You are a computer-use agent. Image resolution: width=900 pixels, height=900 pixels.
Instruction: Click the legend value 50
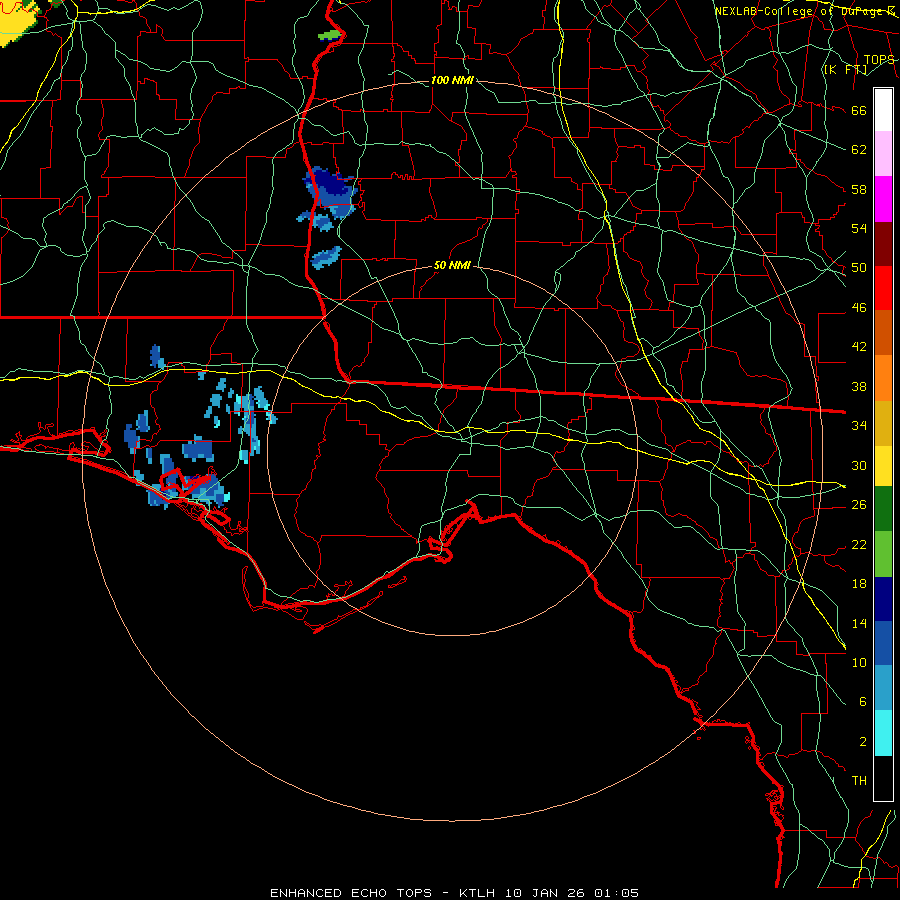[859, 267]
